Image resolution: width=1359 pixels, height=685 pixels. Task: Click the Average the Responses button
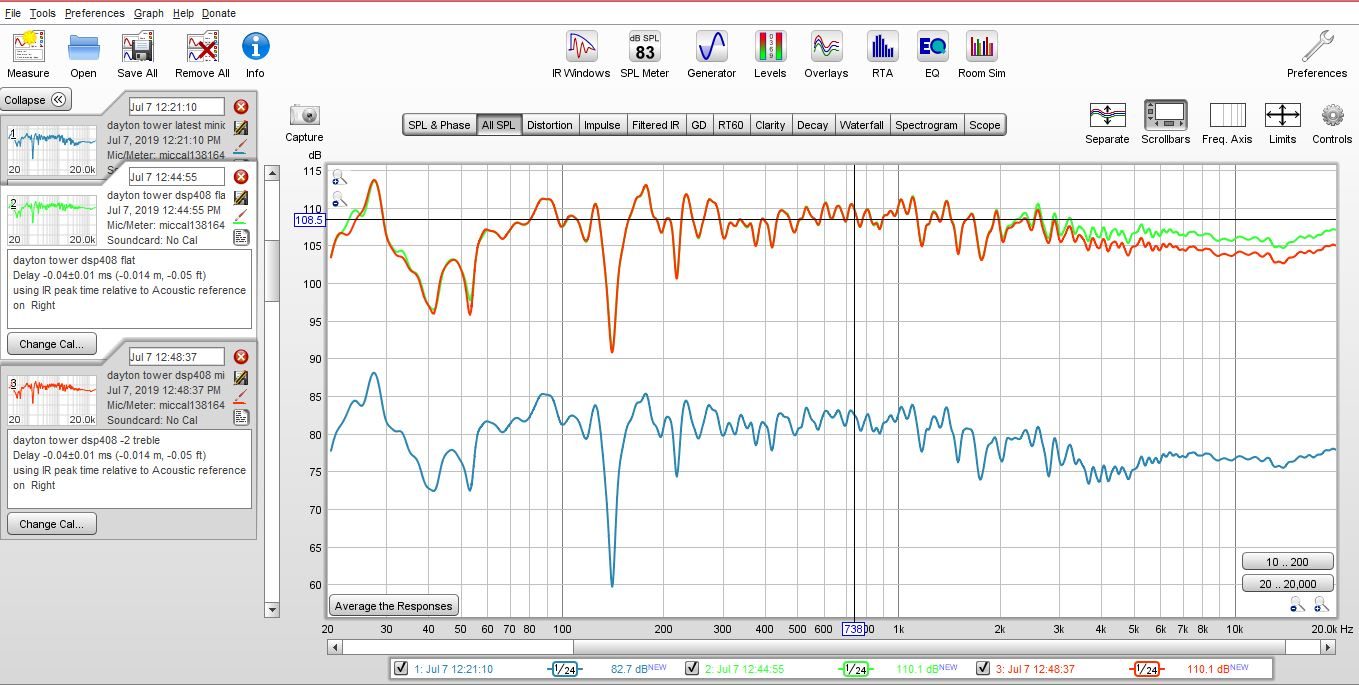393,606
